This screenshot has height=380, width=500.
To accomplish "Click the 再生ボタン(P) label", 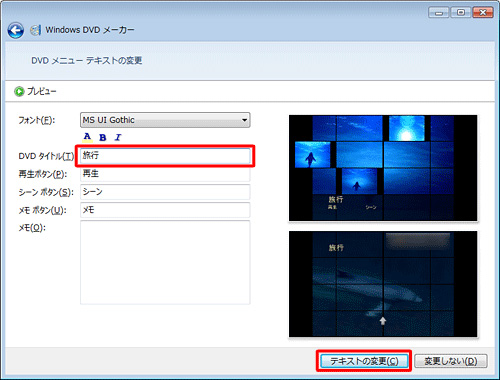I will pyautogui.click(x=43, y=174).
